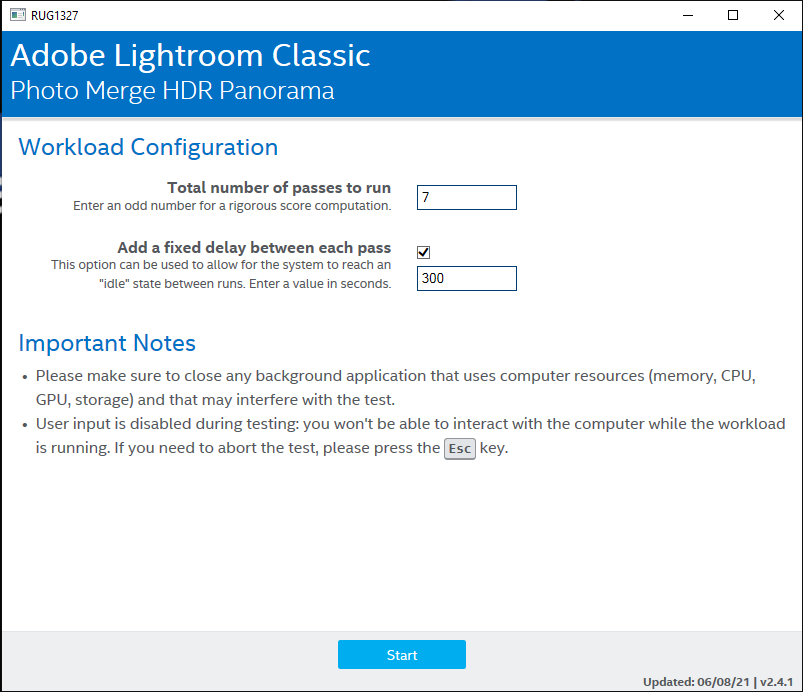Viewport: 803px width, 692px height.
Task: Click the 'Enter an odd number' hint text
Action: 232,205
